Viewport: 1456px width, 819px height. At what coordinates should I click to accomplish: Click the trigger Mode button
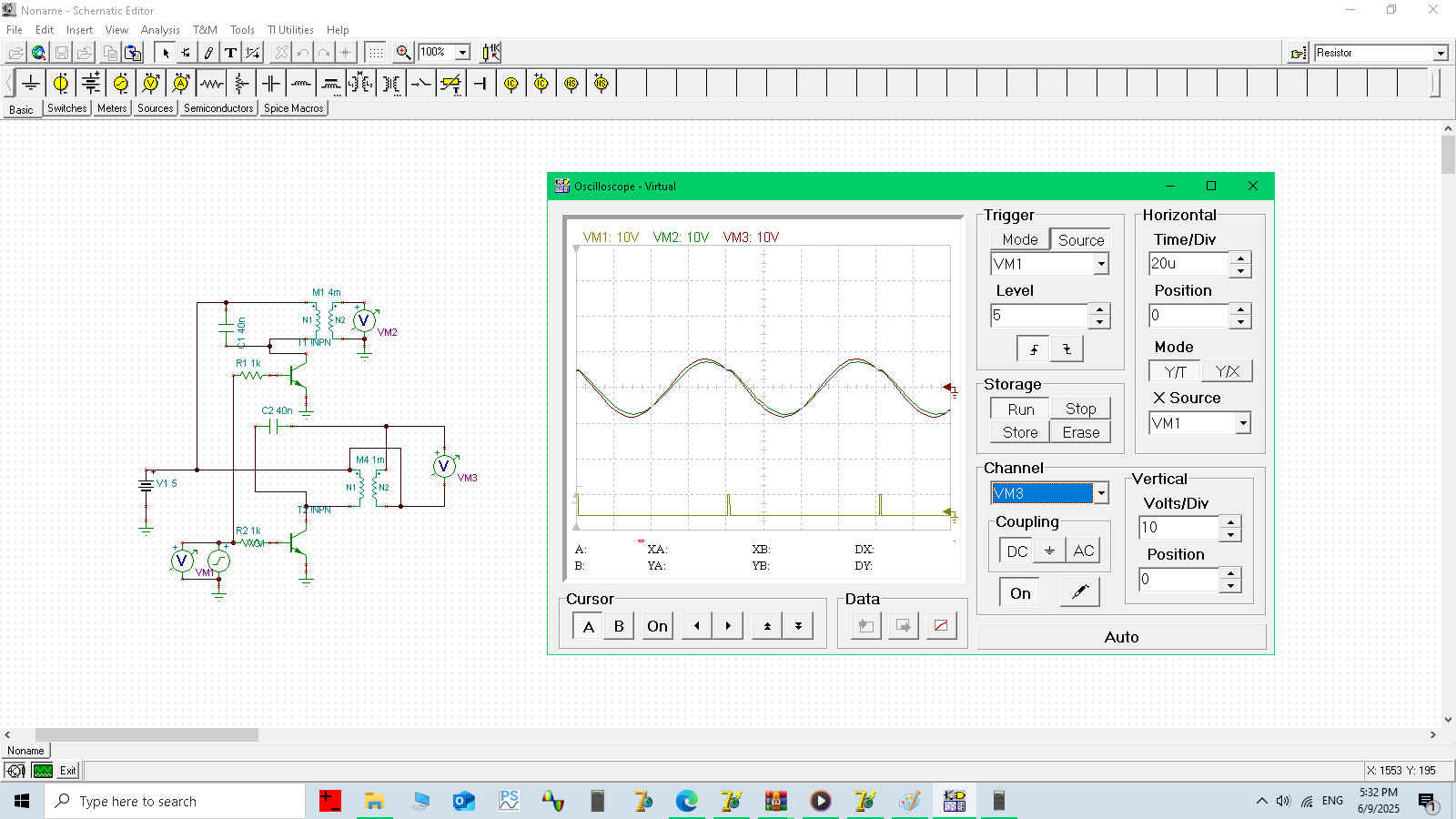(x=1020, y=239)
